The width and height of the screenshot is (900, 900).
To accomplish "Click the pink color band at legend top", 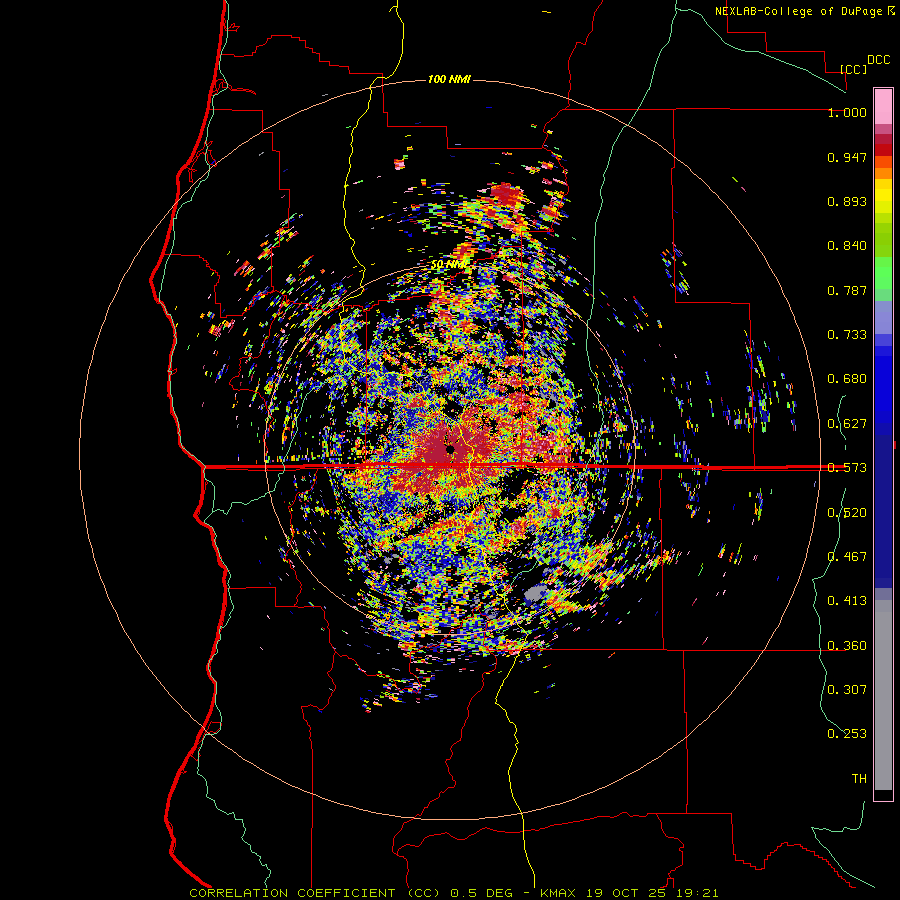I will click(x=883, y=106).
